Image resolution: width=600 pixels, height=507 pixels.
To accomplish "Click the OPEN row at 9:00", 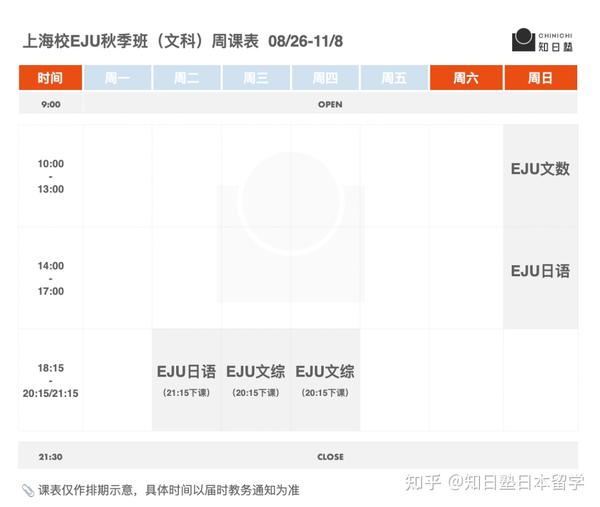I will coord(330,104).
